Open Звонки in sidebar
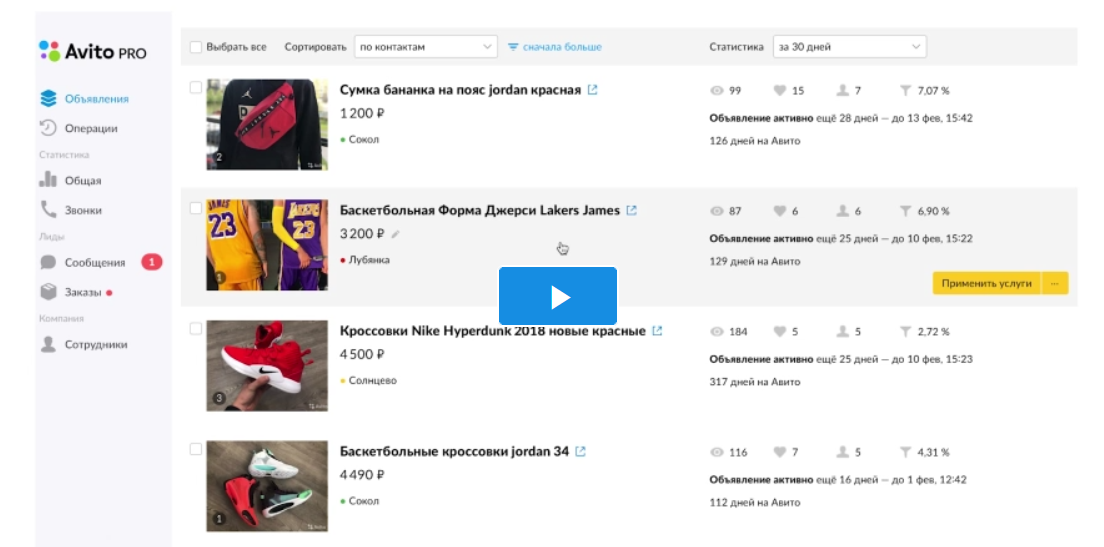Screen dimensions: 1104x547 [83, 210]
